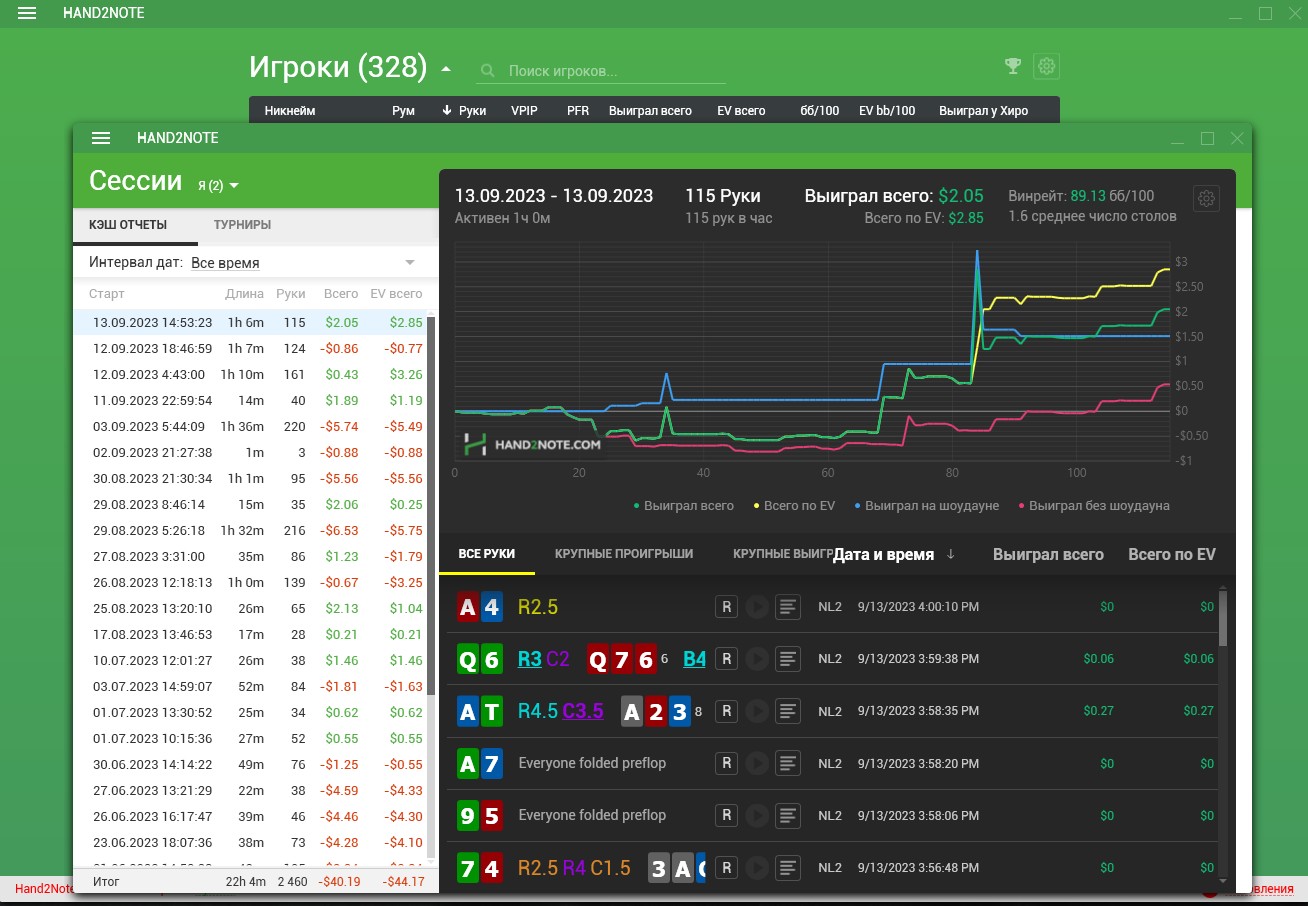Play the 95 hand

tap(757, 815)
